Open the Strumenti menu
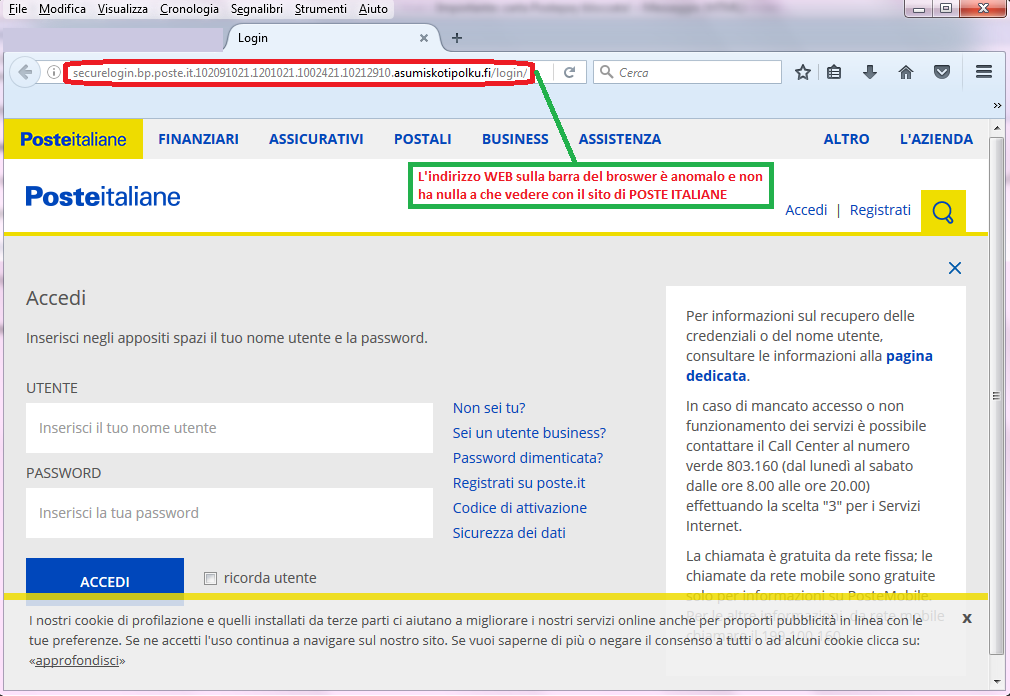The height and width of the screenshot is (696, 1010). tap(321, 9)
